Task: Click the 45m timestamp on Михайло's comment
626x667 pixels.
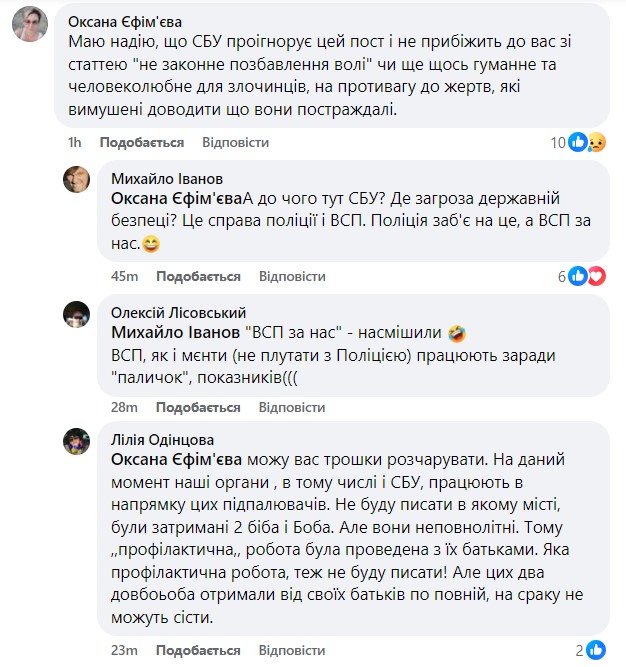Action: [x=124, y=277]
